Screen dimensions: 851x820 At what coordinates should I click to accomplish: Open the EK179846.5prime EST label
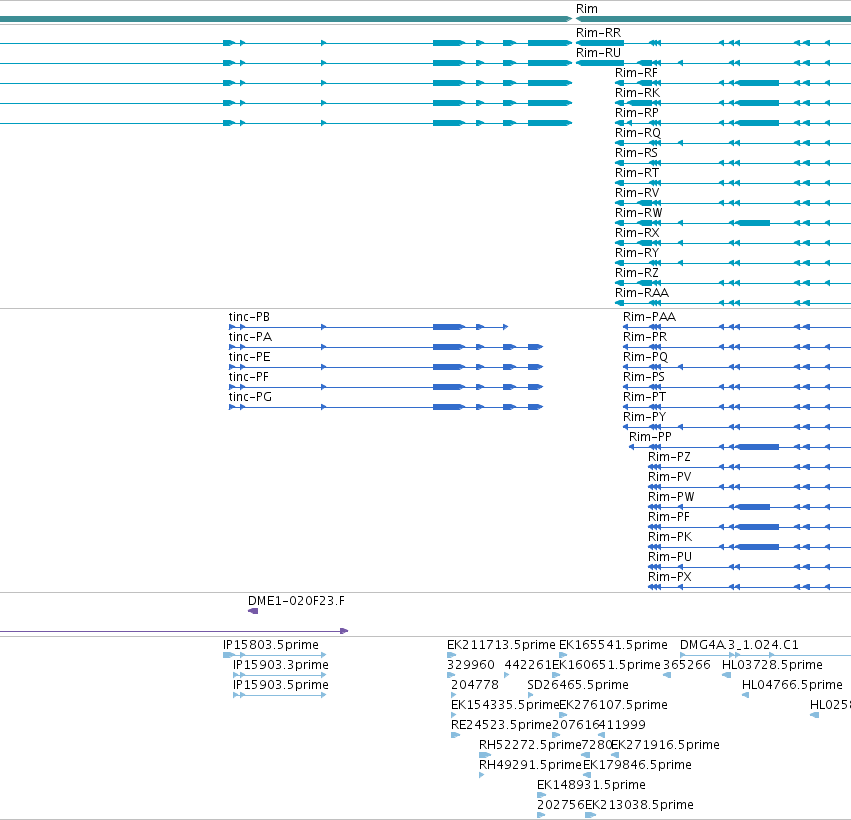coord(637,765)
